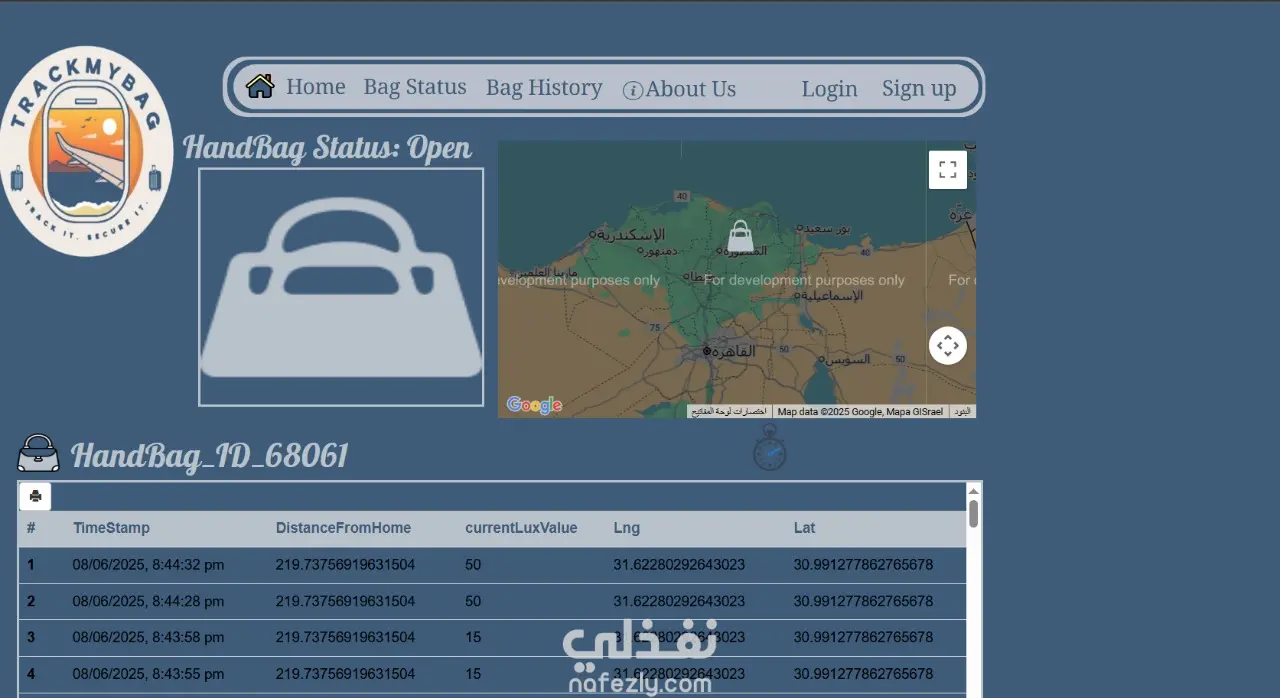1280x698 pixels.
Task: Open the About Us page
Action: tap(690, 89)
